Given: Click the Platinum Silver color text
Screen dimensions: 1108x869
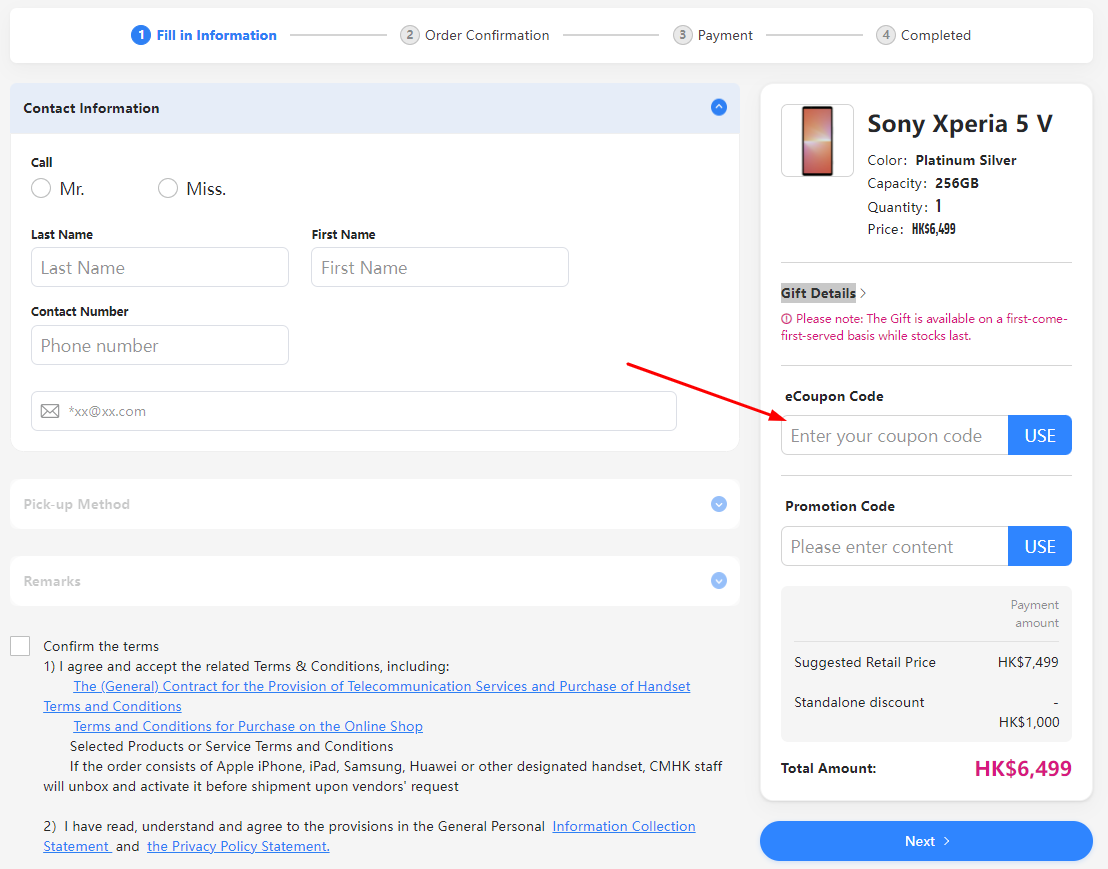Looking at the screenshot, I should tap(966, 160).
